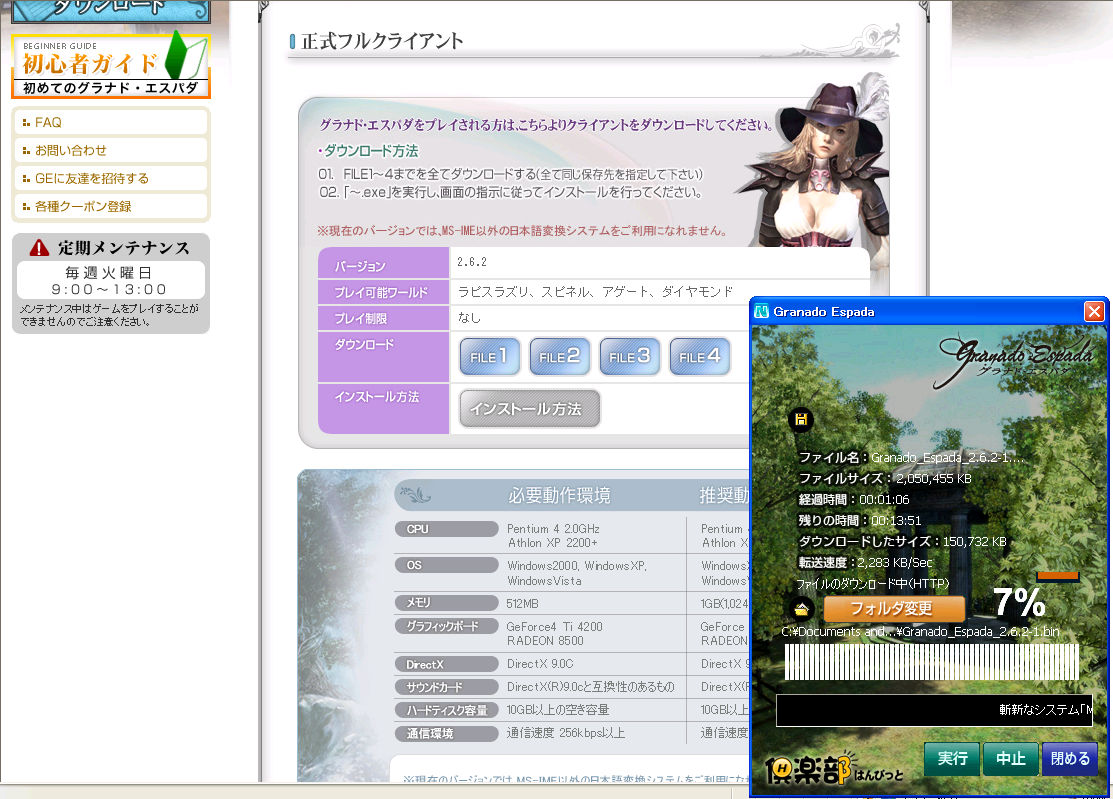Click the ファイルサイズ 2,050,455 KB line
Image resolution: width=1113 pixels, height=799 pixels.
(x=885, y=478)
